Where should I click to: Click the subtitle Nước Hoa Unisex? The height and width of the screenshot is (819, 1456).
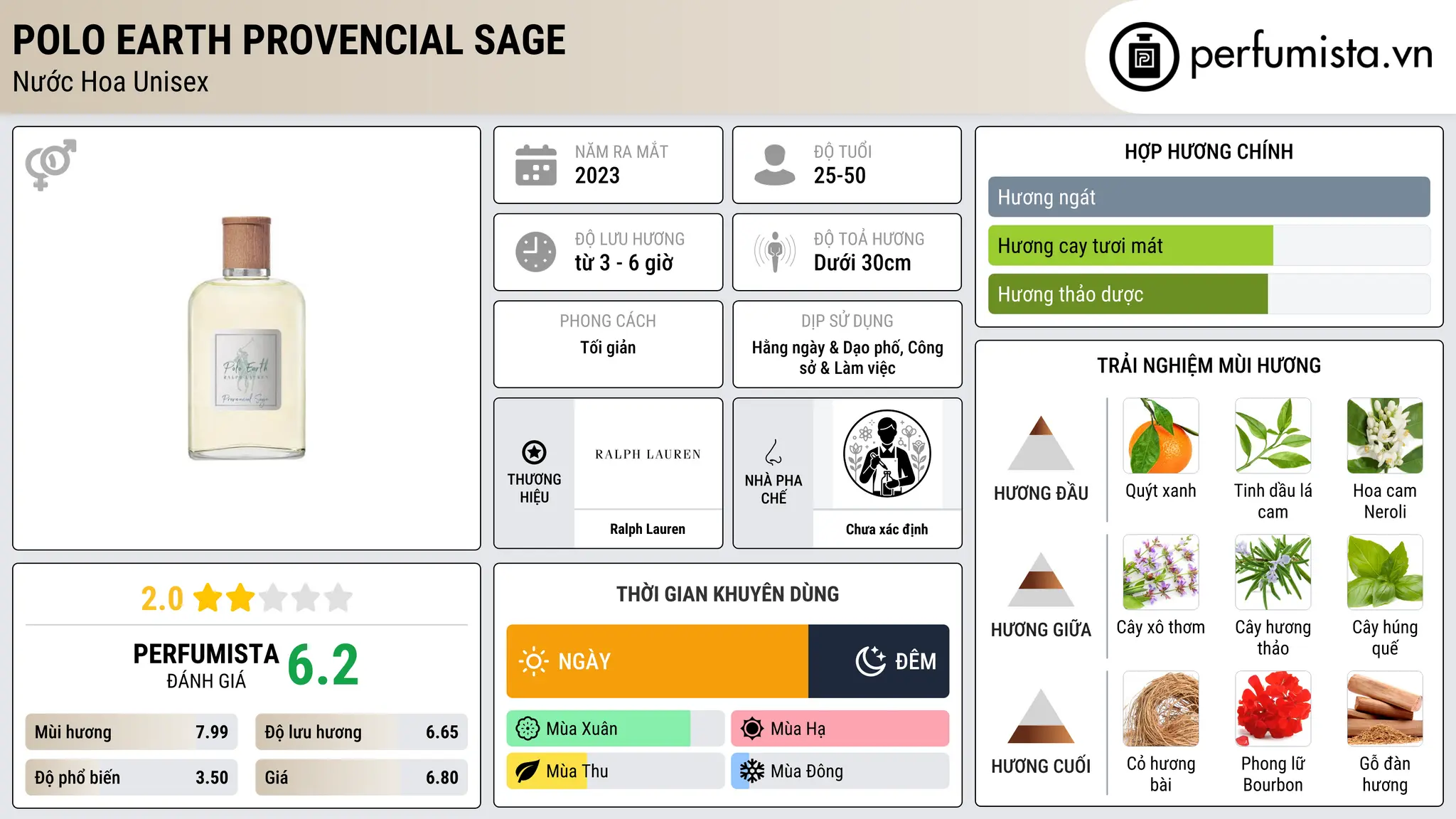[x=111, y=82]
